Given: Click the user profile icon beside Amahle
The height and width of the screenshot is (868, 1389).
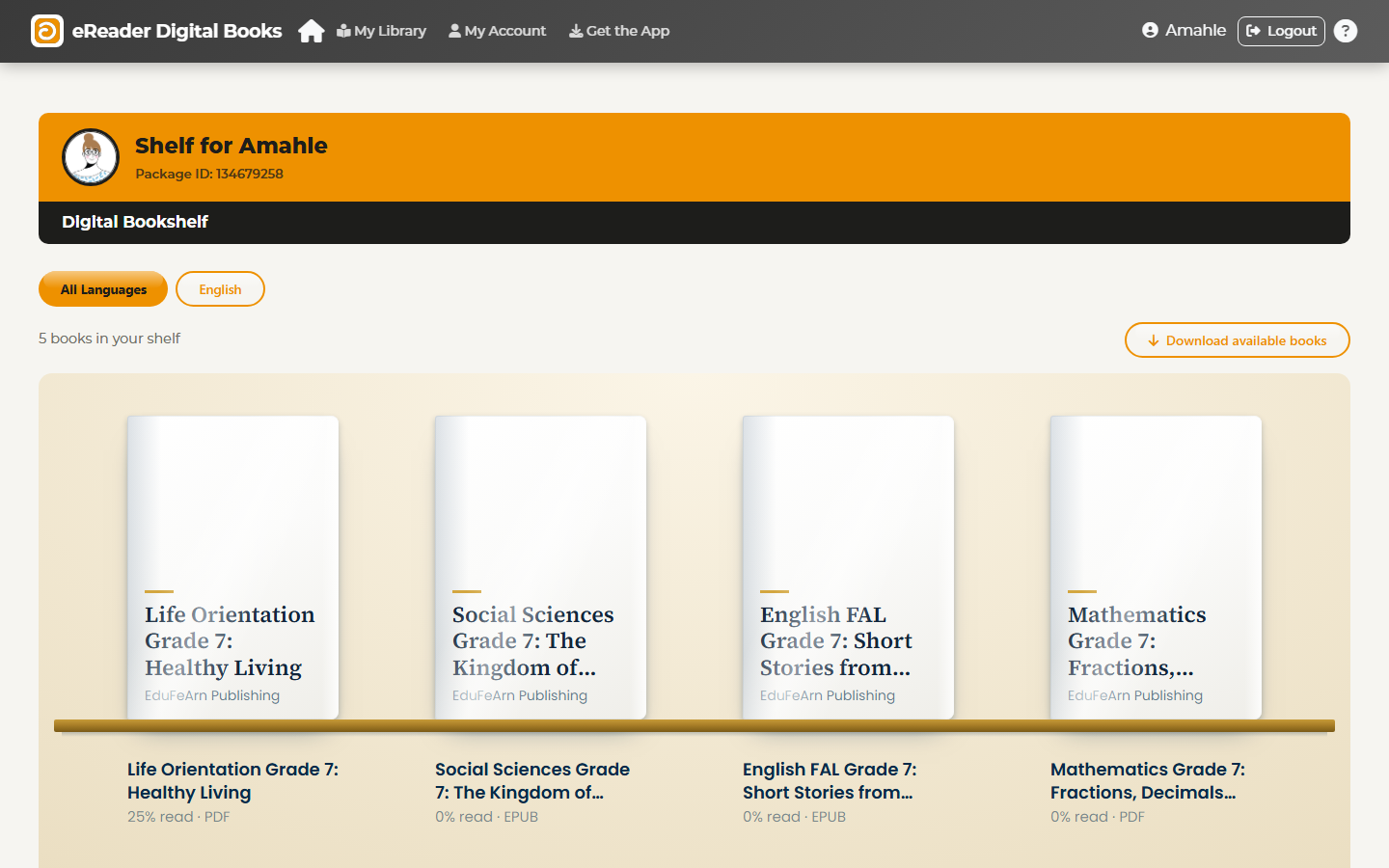Looking at the screenshot, I should pos(1150,31).
